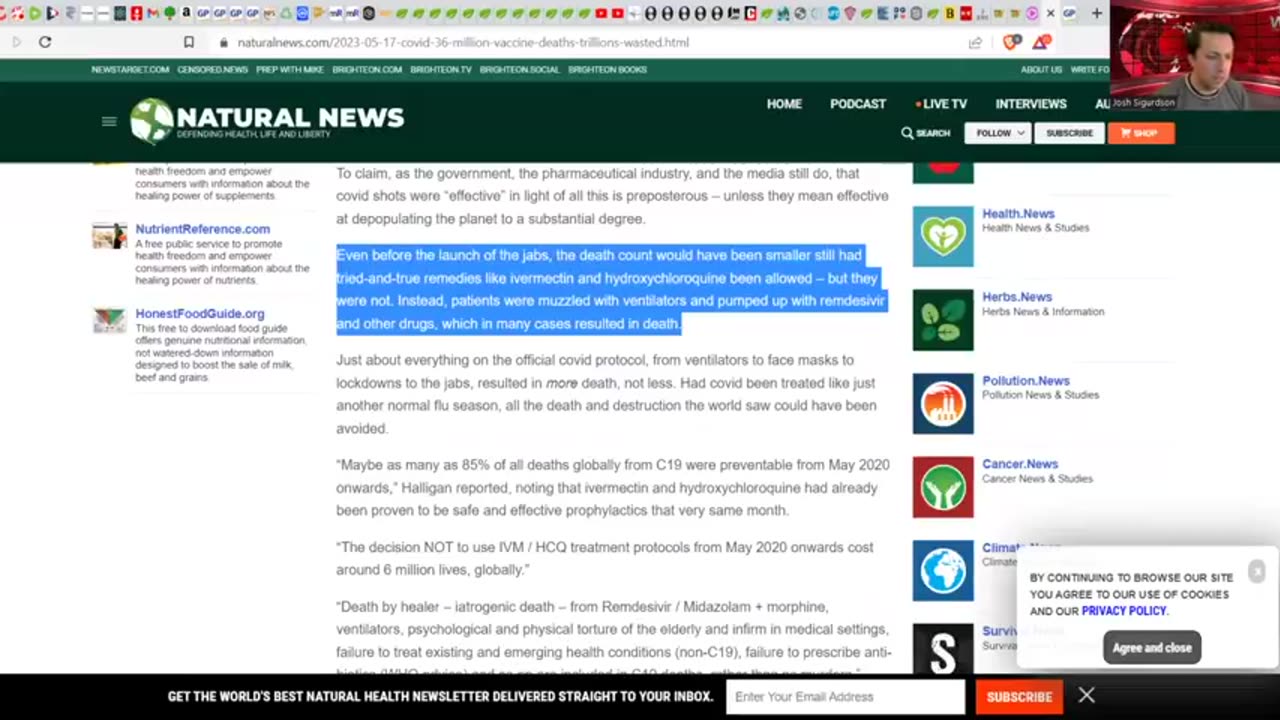Click the paragraph starting 'The decision NOT to use'
Screen dimensions: 1280x720
pyautogui.click(x=605, y=558)
